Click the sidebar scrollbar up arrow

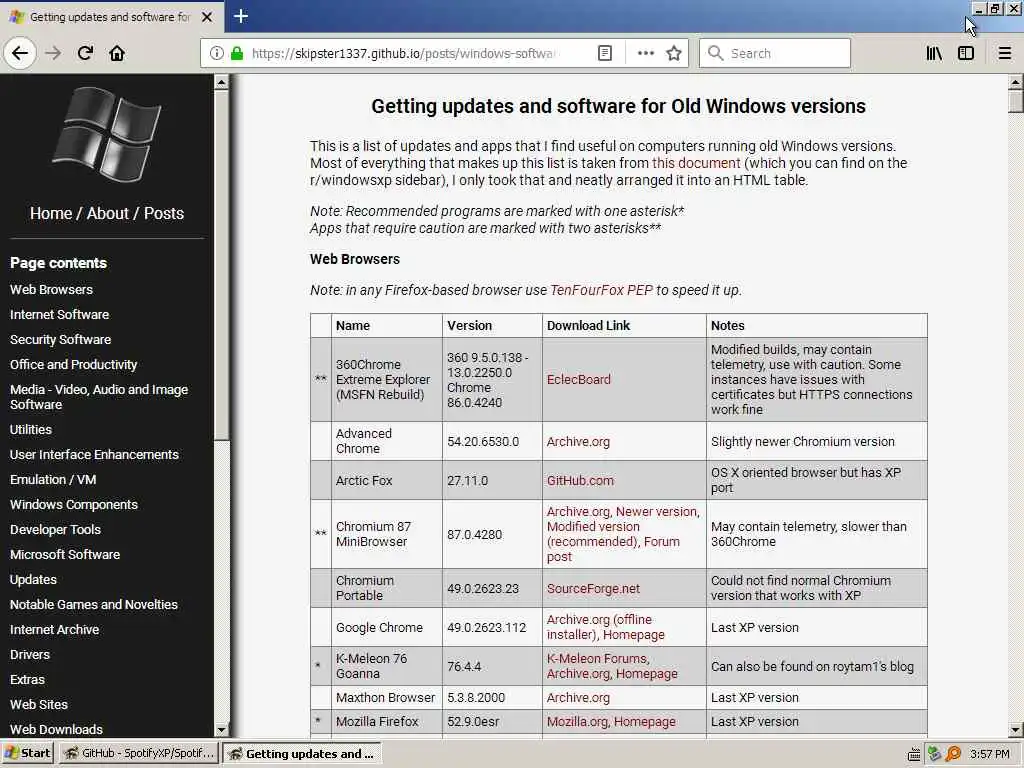pos(221,82)
